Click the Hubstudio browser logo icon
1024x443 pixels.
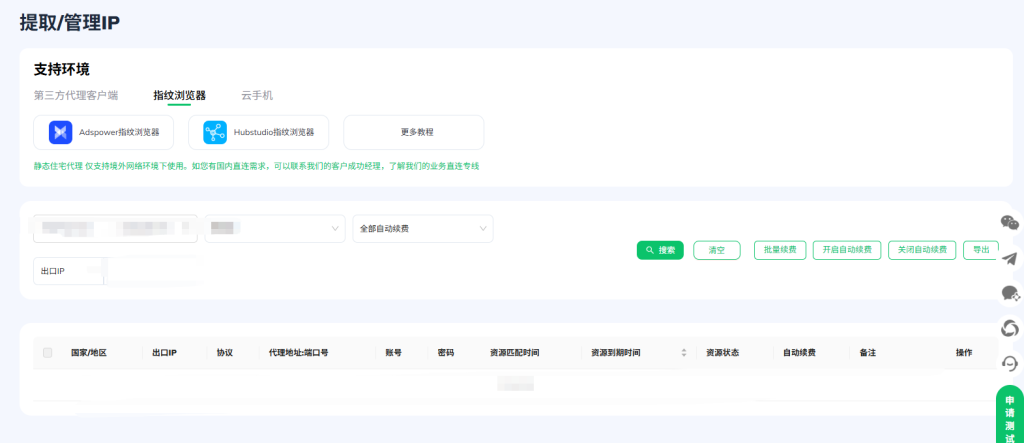coord(215,132)
